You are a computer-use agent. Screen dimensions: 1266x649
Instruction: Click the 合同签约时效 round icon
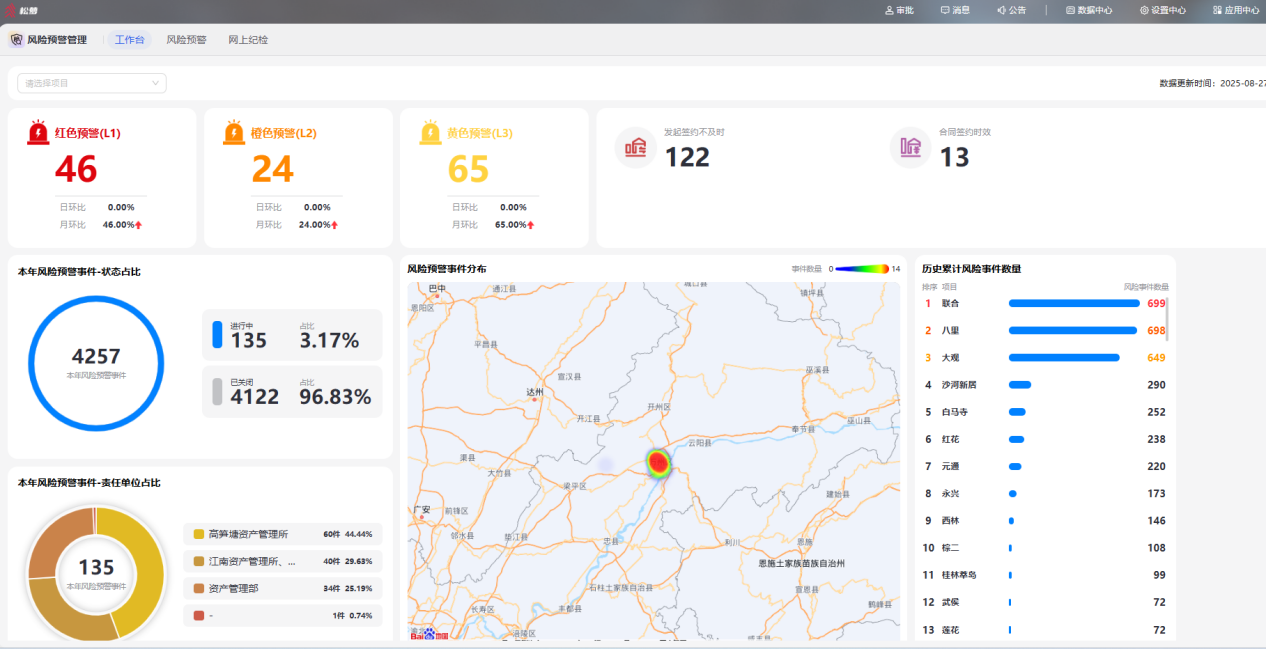tap(910, 148)
